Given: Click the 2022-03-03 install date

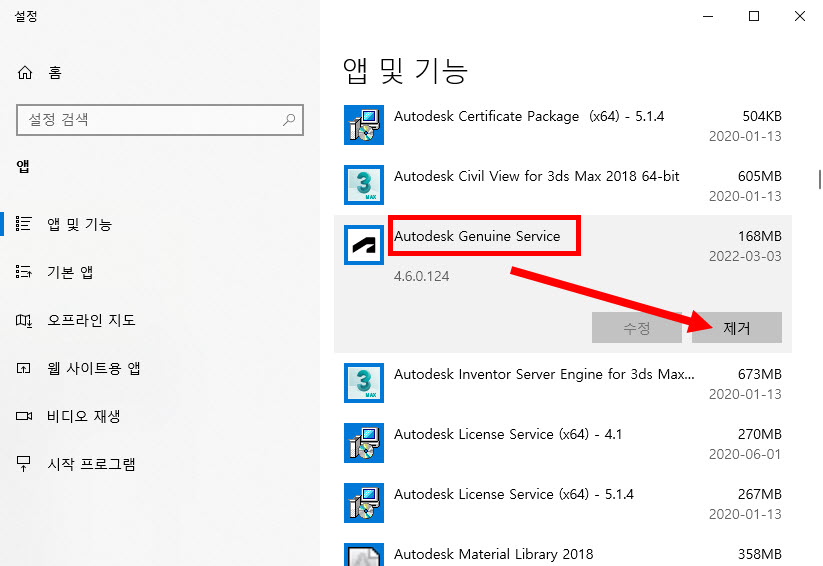Looking at the screenshot, I should (x=745, y=256).
